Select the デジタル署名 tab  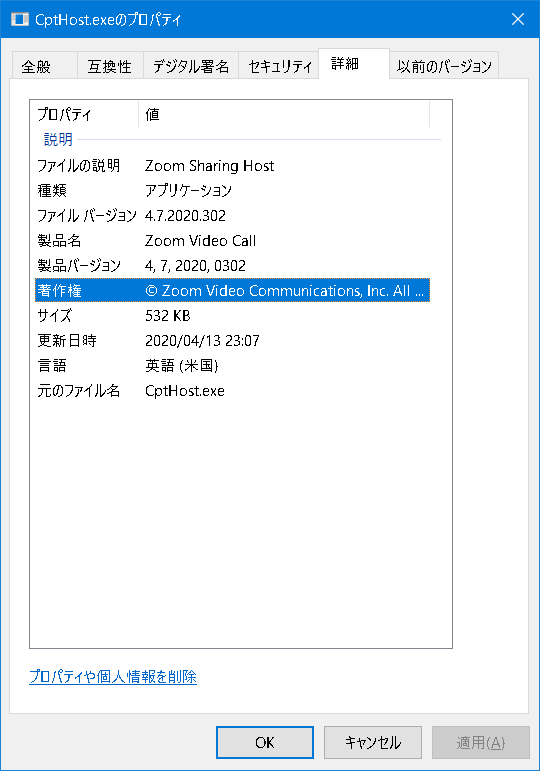tap(191, 65)
